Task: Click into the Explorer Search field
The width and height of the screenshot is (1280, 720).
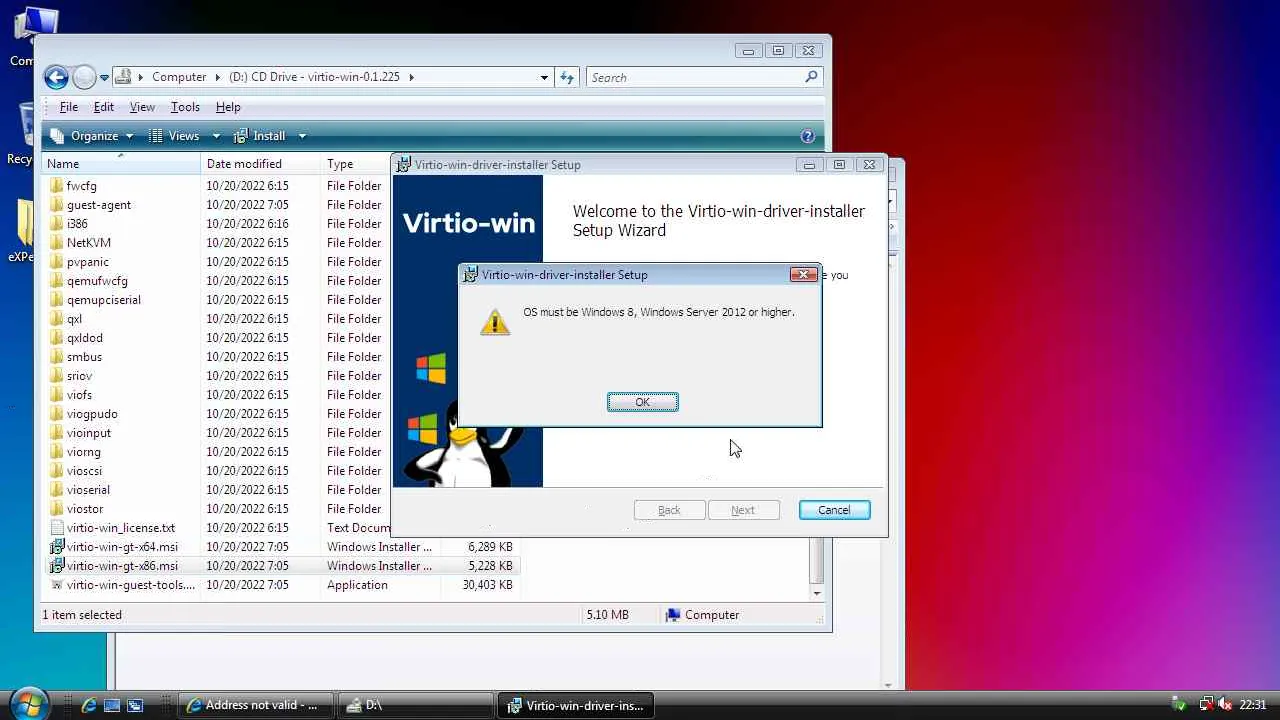Action: (695, 77)
